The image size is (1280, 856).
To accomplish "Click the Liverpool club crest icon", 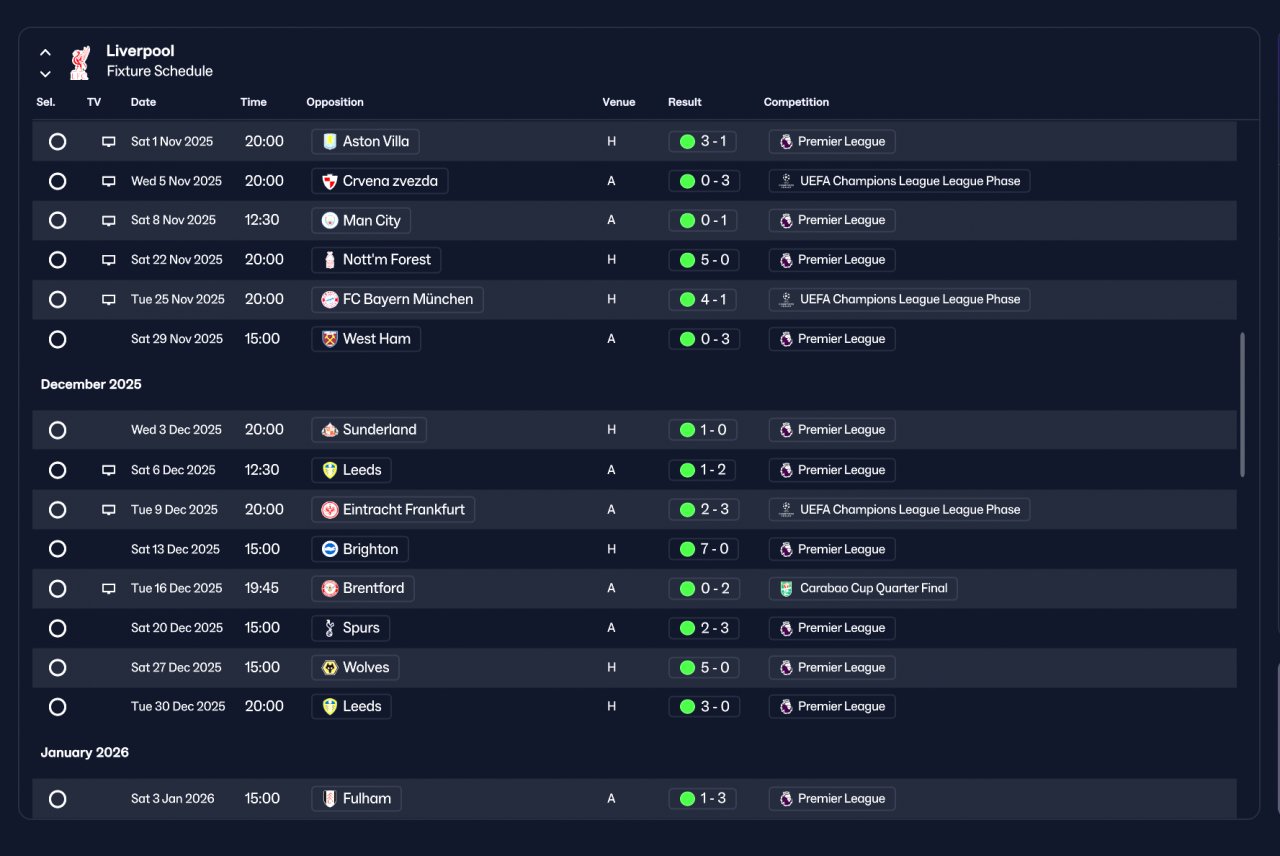I will 80,61.
